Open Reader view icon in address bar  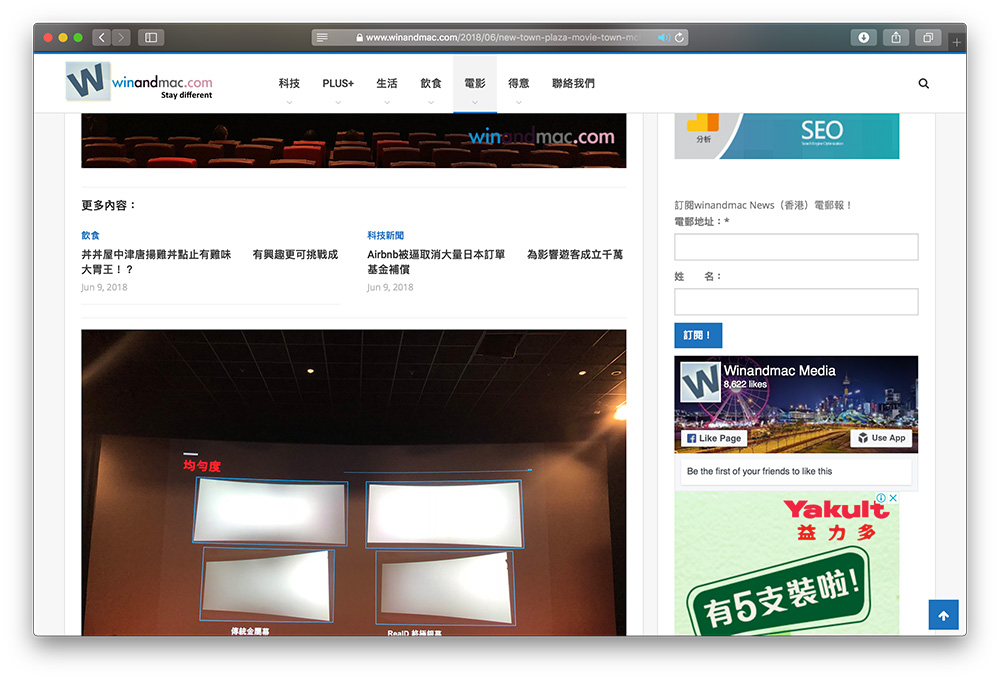[322, 37]
